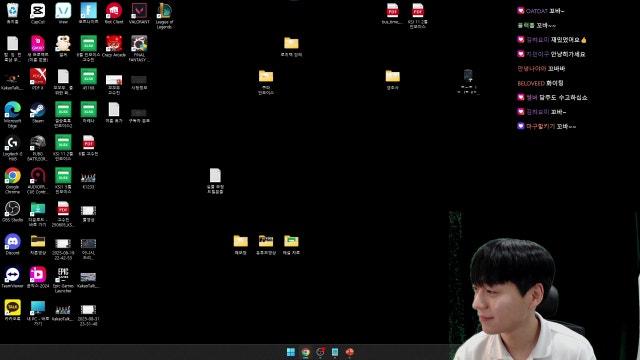
Task: Launch TeamViewer from the desktop
Action: [13, 278]
